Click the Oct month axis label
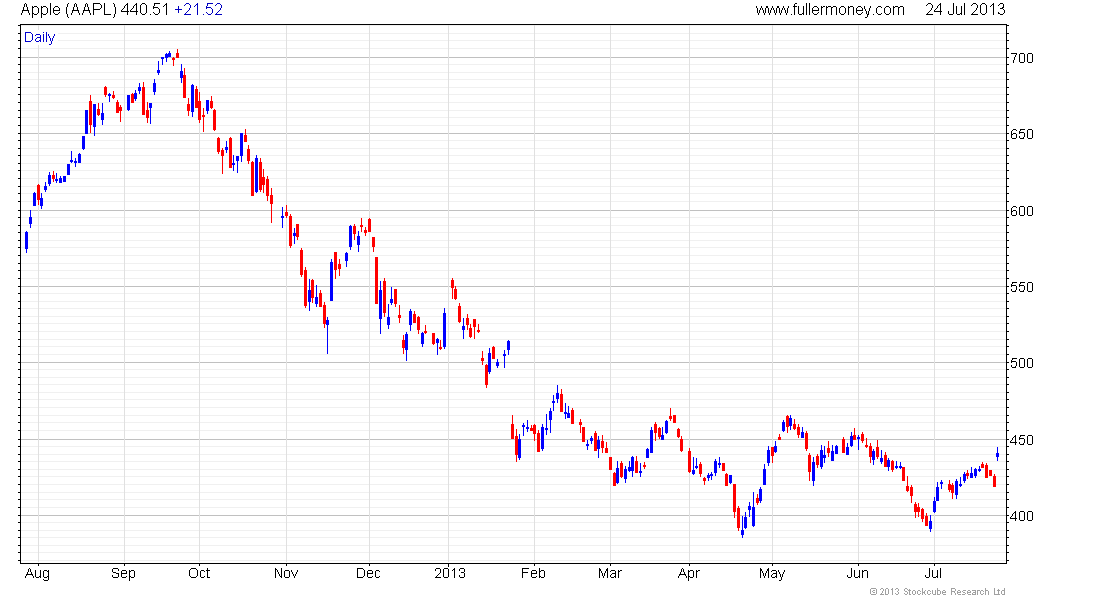1100x600 pixels. [199, 573]
